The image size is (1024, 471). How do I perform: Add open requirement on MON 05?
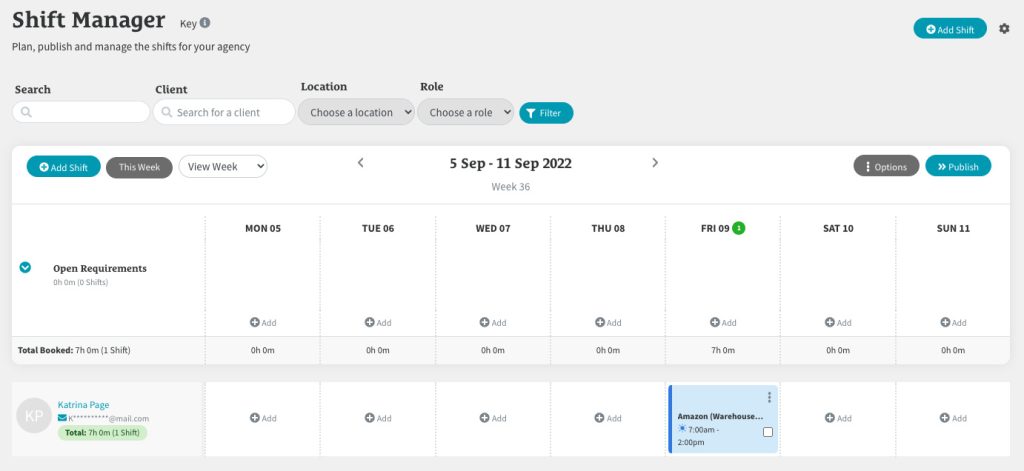(x=263, y=322)
